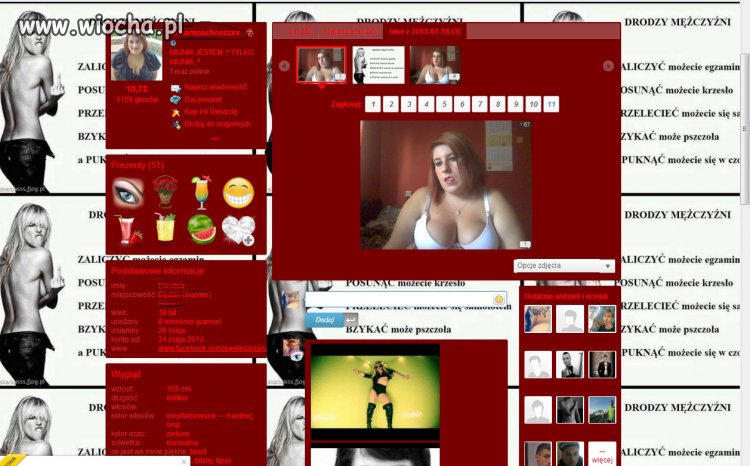Select the Inne z 2013-07-10 tab

coord(424,32)
